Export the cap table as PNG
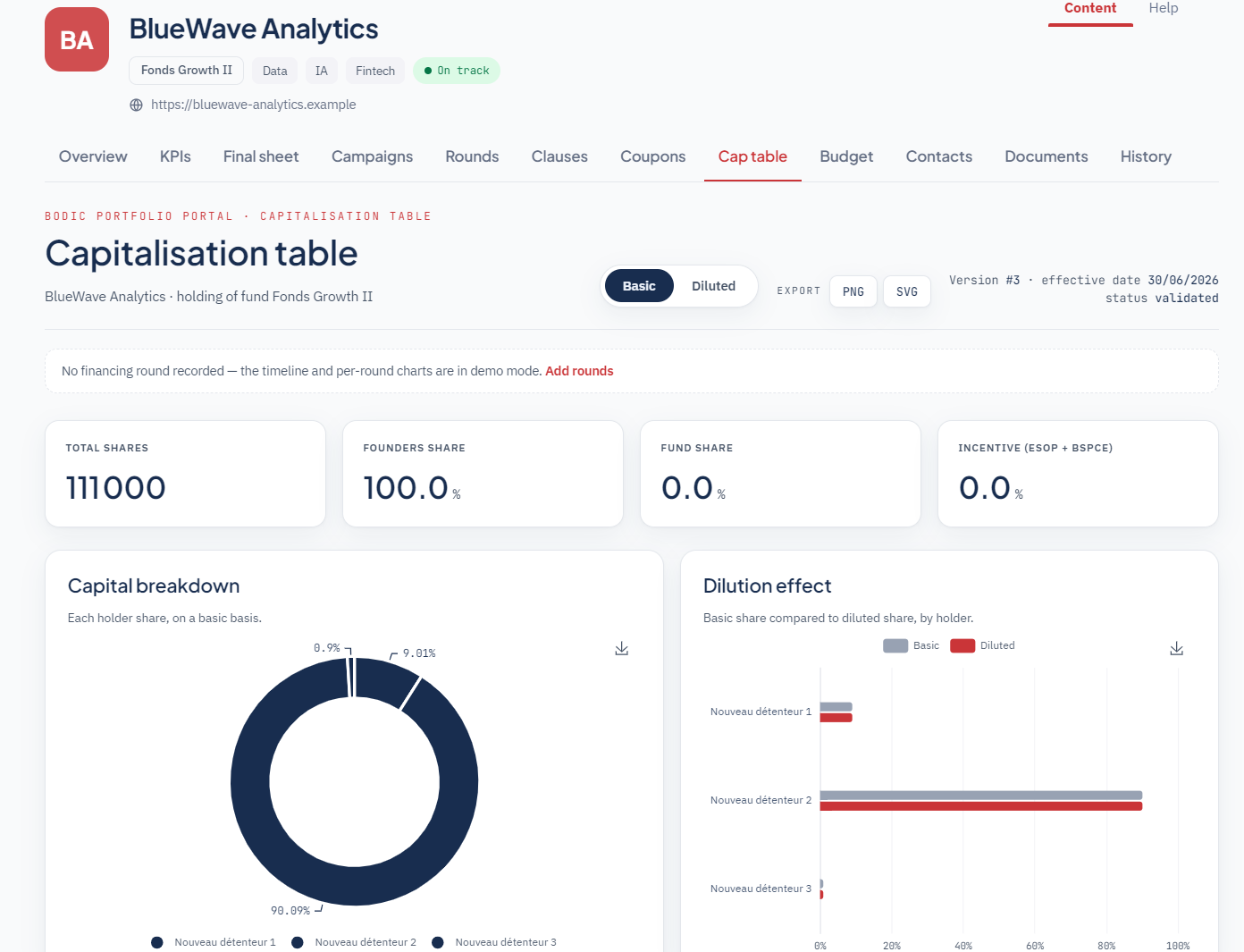 pos(853,291)
